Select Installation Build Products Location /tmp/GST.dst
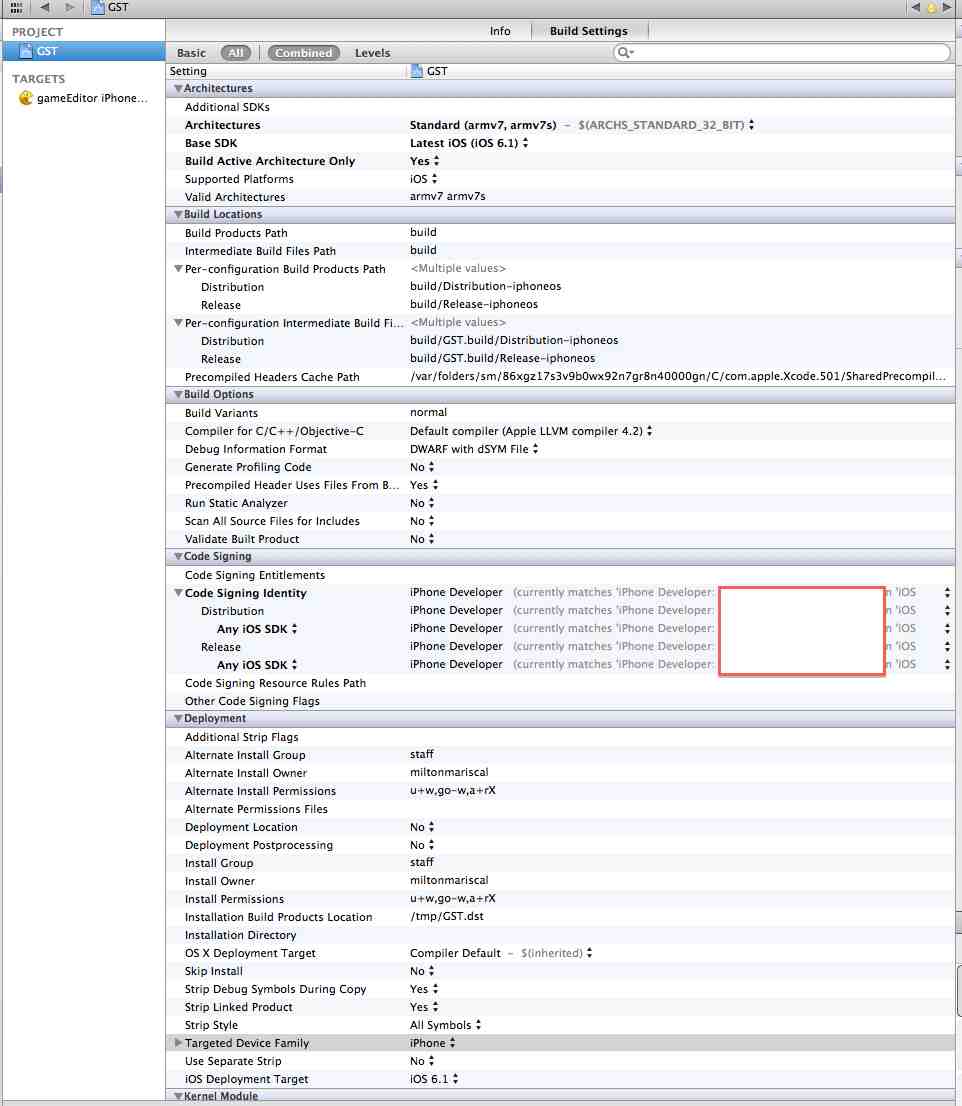The height and width of the screenshot is (1106, 962). pos(446,916)
